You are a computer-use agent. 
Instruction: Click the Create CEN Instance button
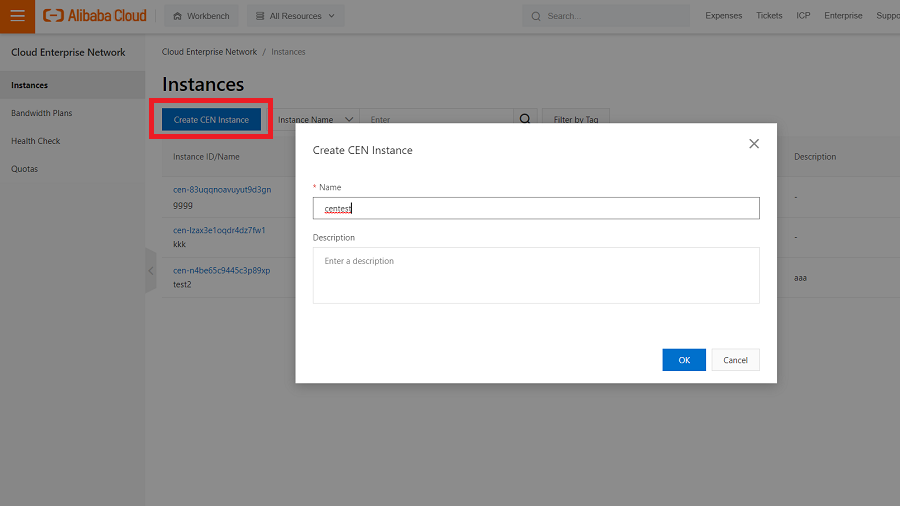pos(211,120)
